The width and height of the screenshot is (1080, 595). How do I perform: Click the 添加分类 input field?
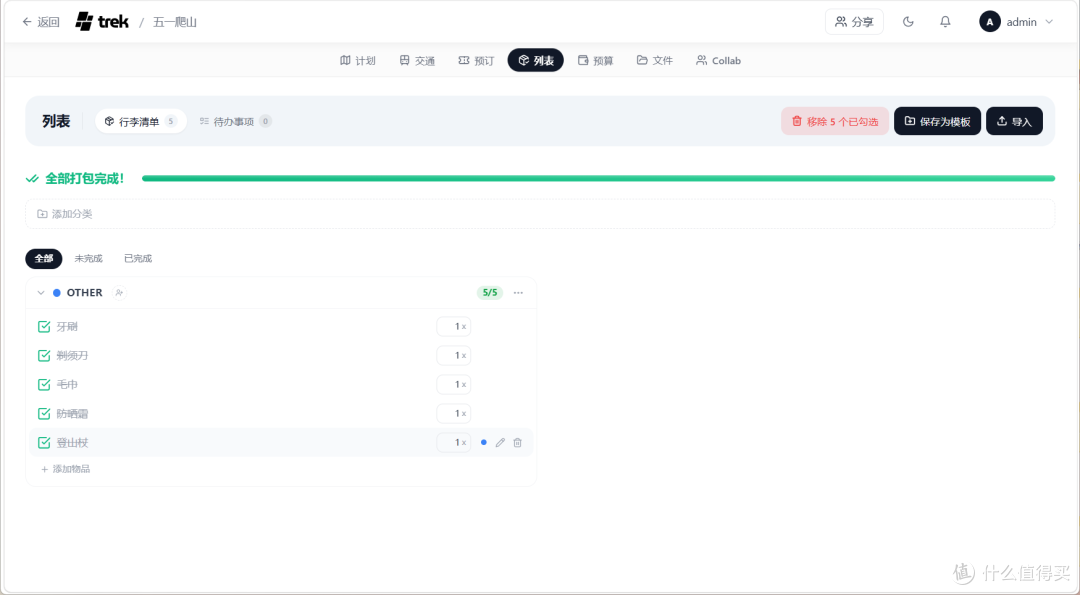(540, 214)
